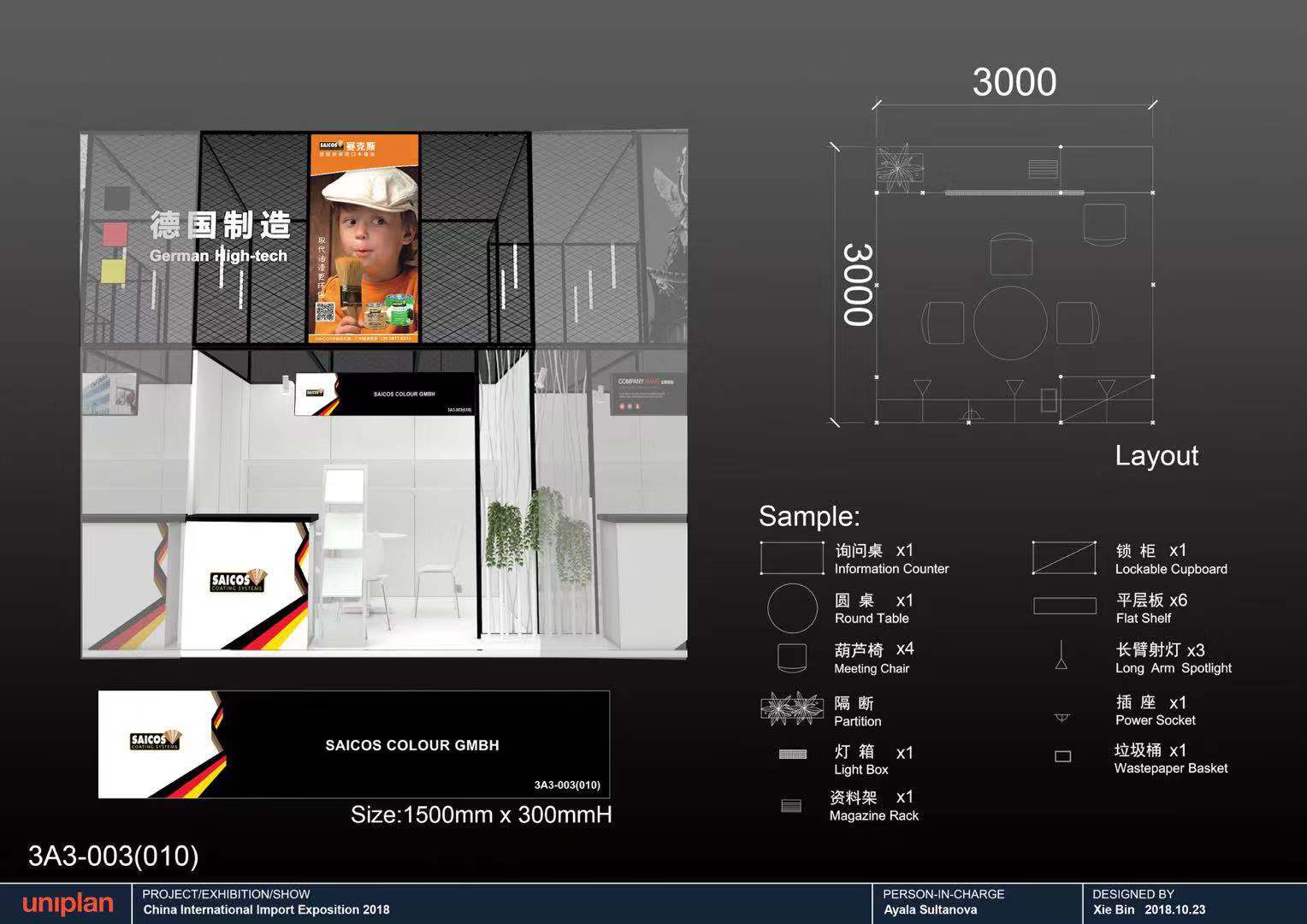Click the Meeting Chair legend symbol

pyautogui.click(x=792, y=658)
